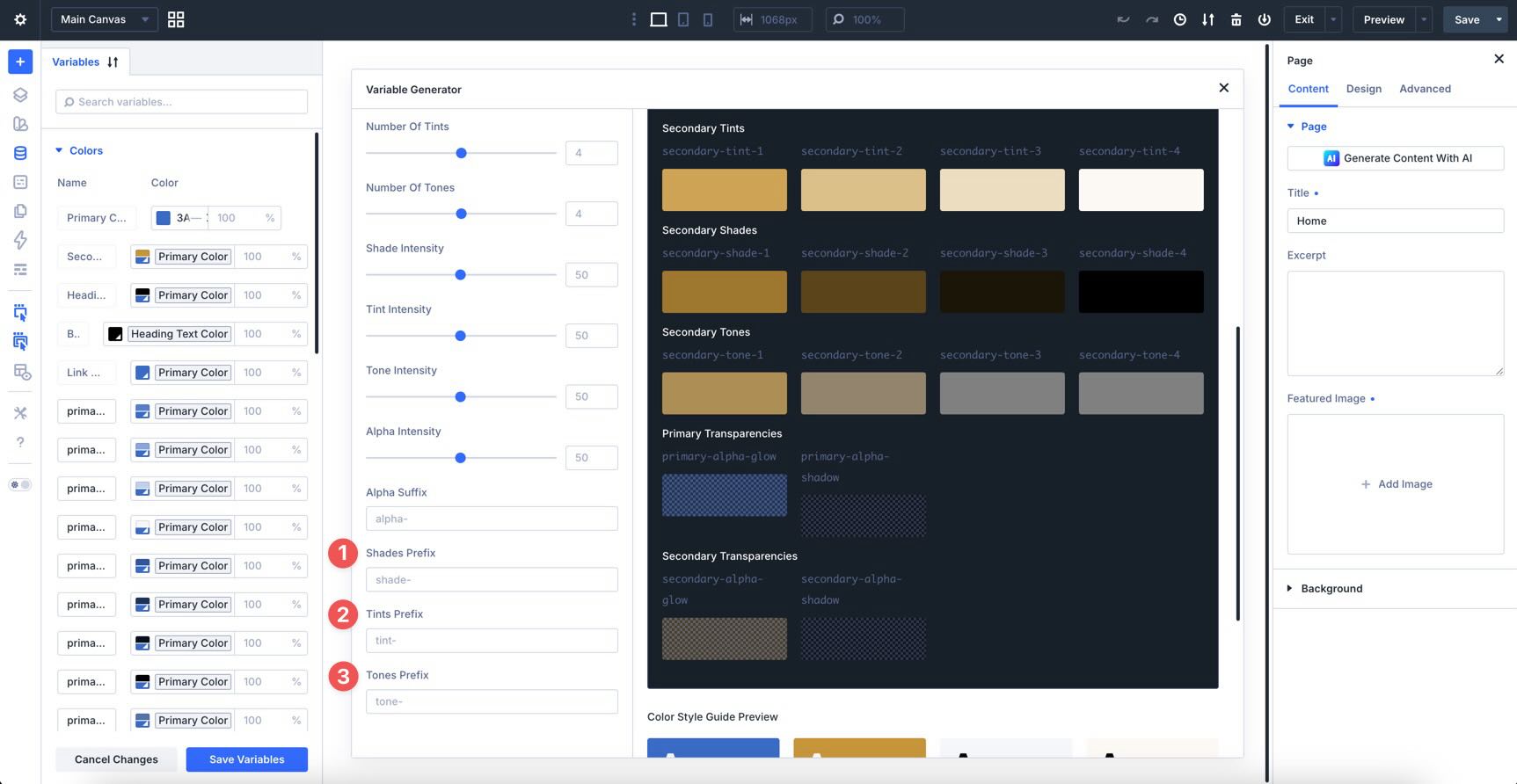Click the Shade Intensity slider handle
The image size is (1517, 784).
point(460,275)
